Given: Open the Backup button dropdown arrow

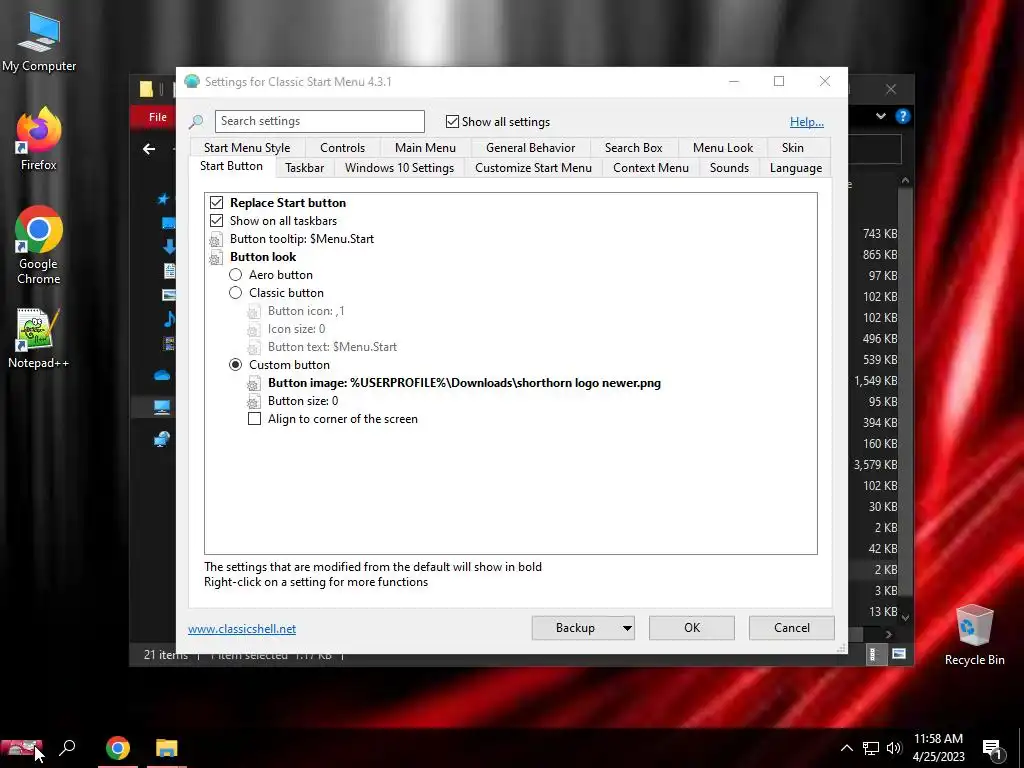Looking at the screenshot, I should pyautogui.click(x=627, y=628).
